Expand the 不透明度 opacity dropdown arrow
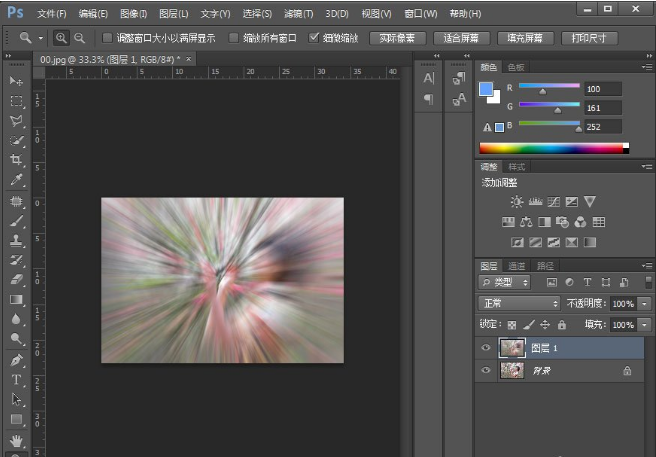 [x=644, y=303]
